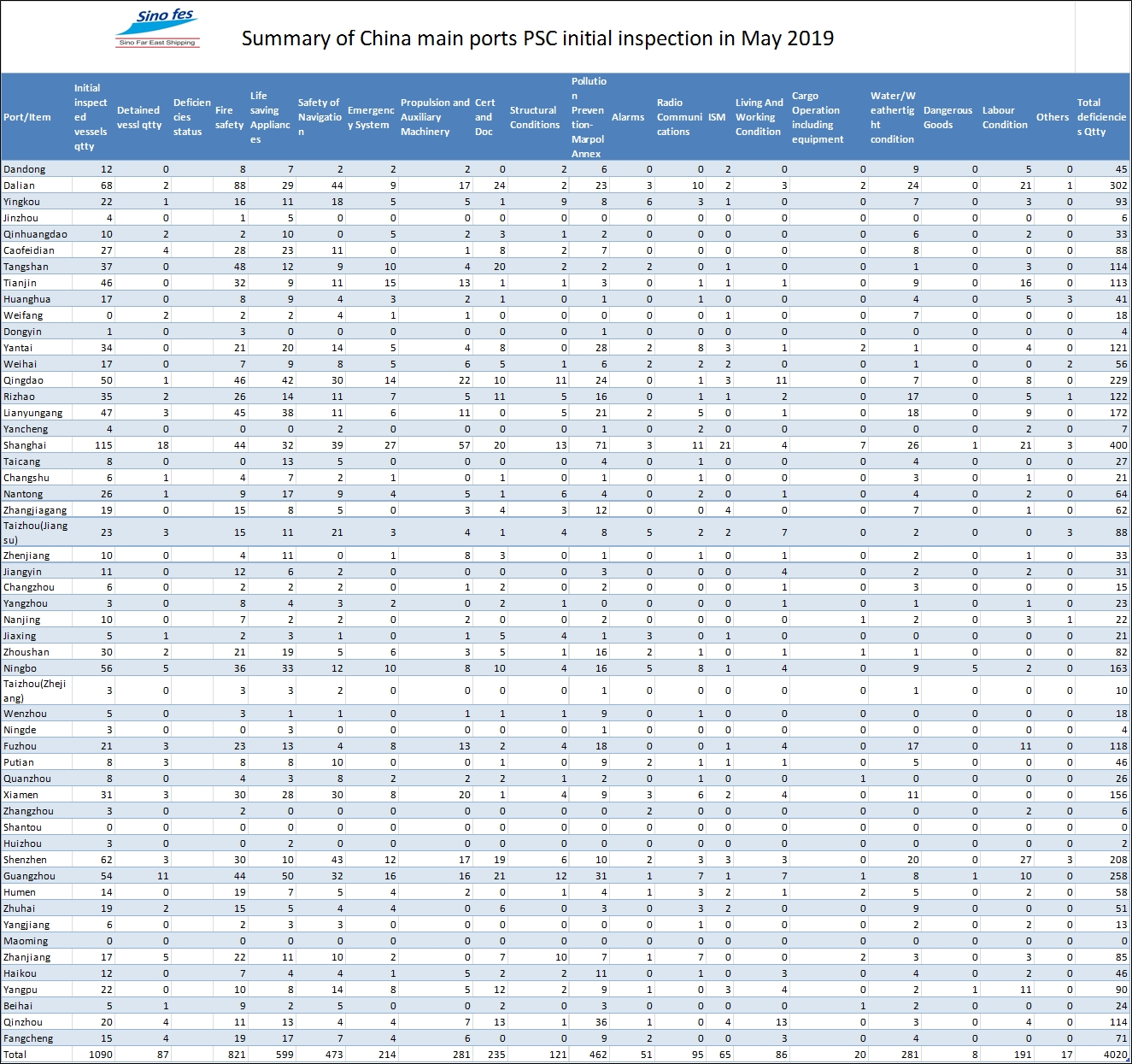Viewport: 1132px width, 1064px height.
Task: Select Dalian's total deficiencies value 302
Action: click(1118, 185)
